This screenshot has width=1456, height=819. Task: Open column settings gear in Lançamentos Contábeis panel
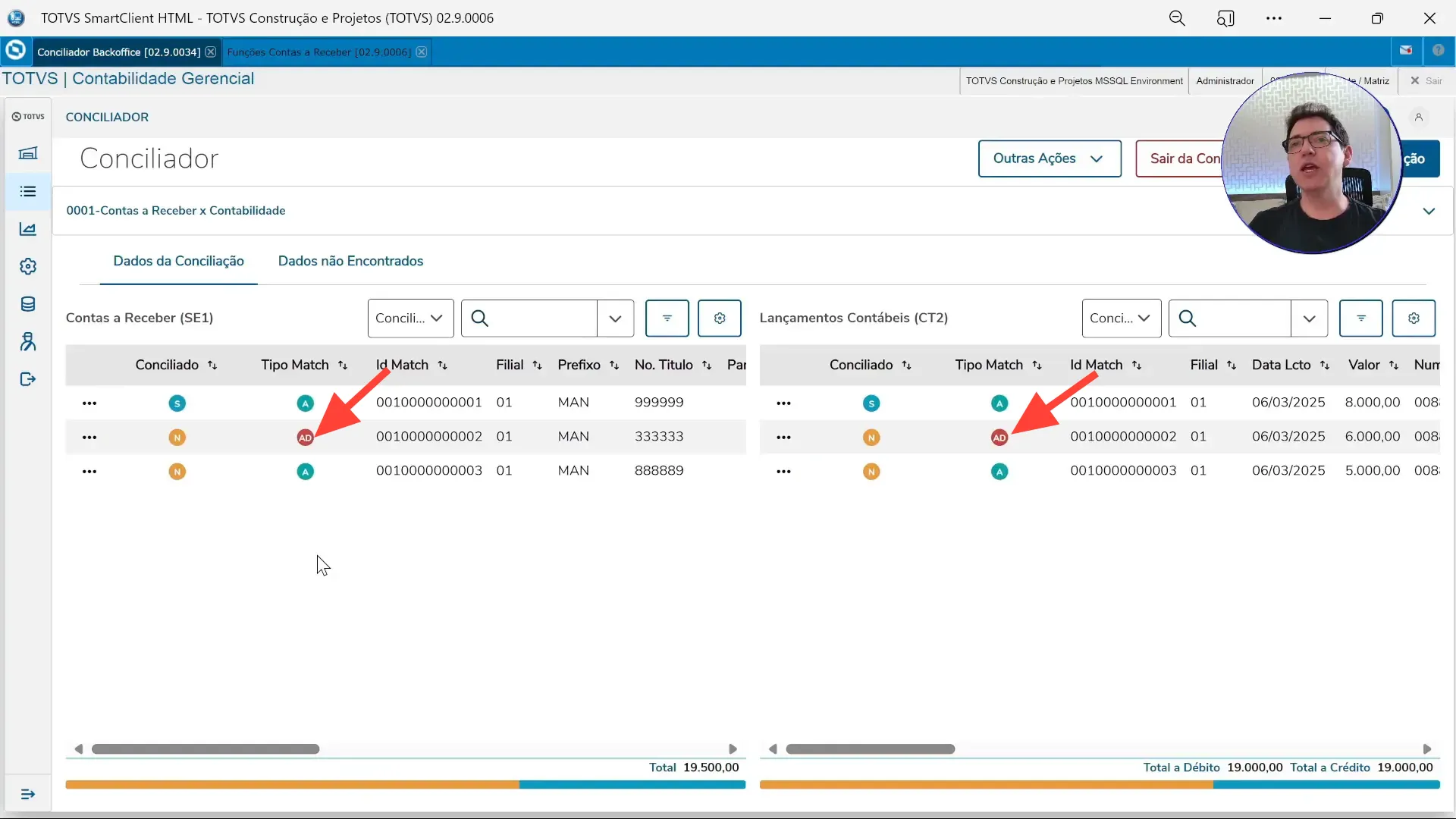pos(1413,318)
